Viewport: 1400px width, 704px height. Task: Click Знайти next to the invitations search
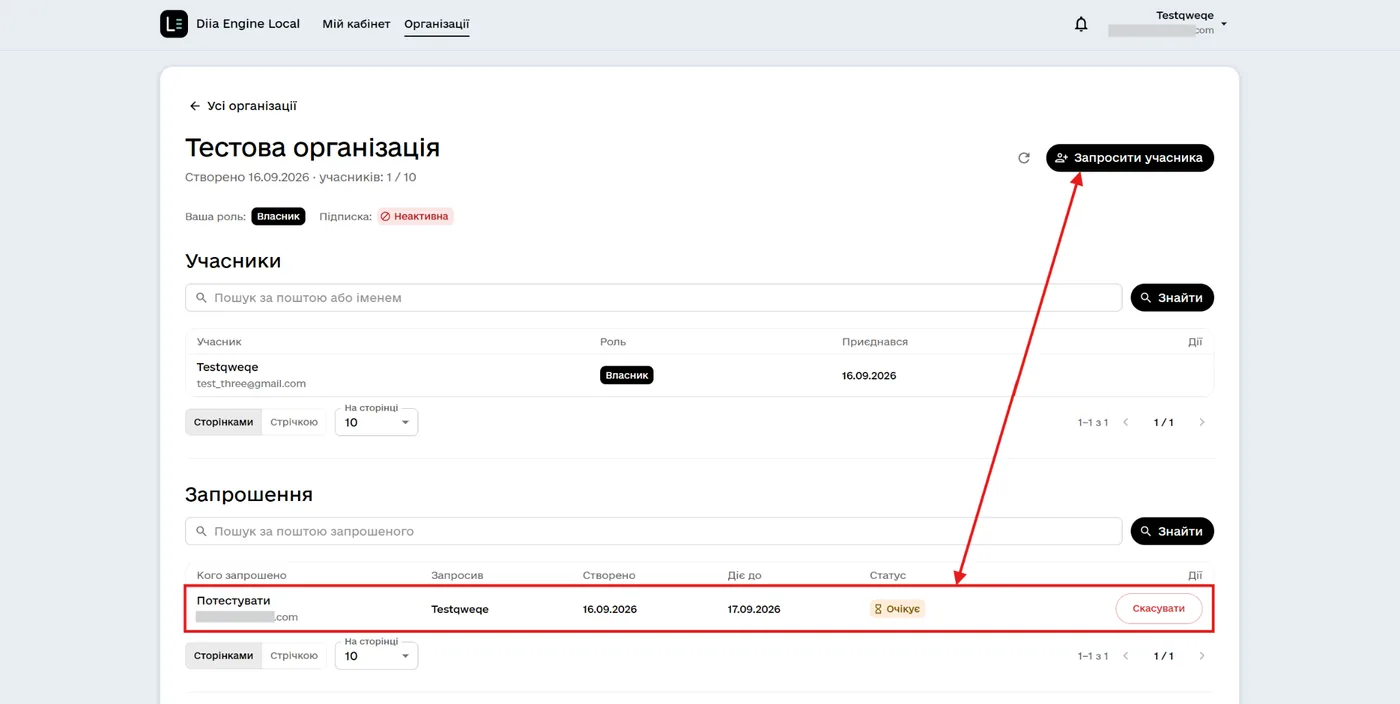click(x=1172, y=531)
